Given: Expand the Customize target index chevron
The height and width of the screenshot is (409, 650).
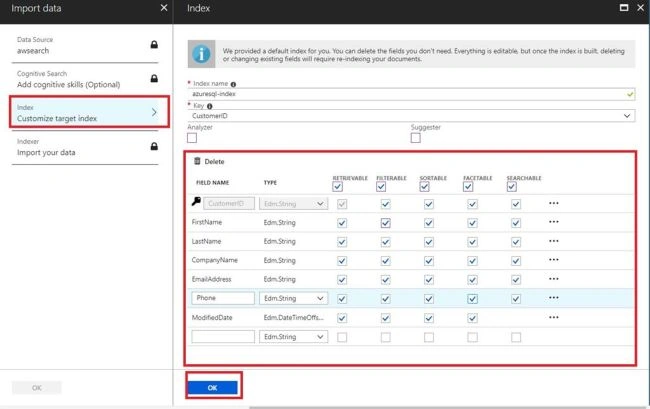Looking at the screenshot, I should click(154, 112).
